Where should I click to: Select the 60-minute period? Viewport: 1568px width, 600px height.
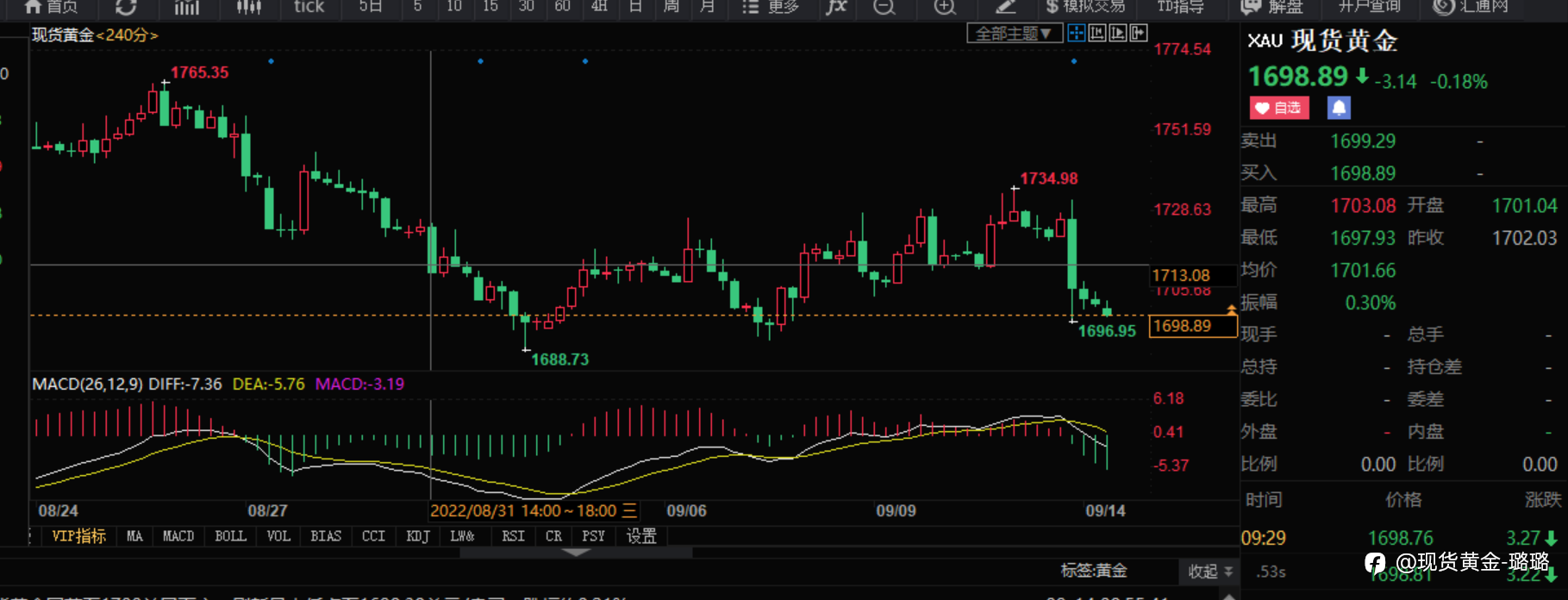(563, 7)
